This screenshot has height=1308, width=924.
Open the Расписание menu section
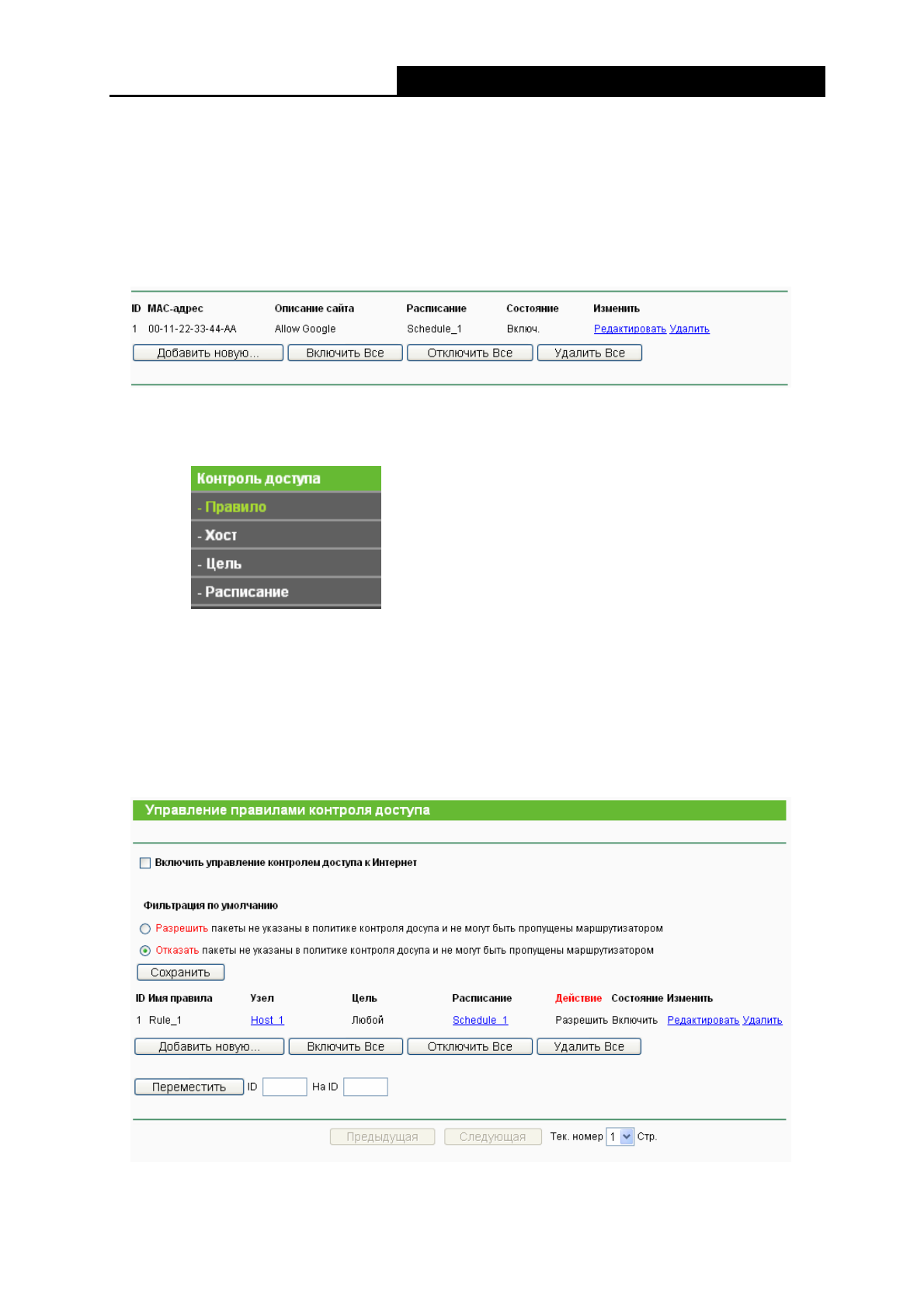pyautogui.click(x=246, y=592)
